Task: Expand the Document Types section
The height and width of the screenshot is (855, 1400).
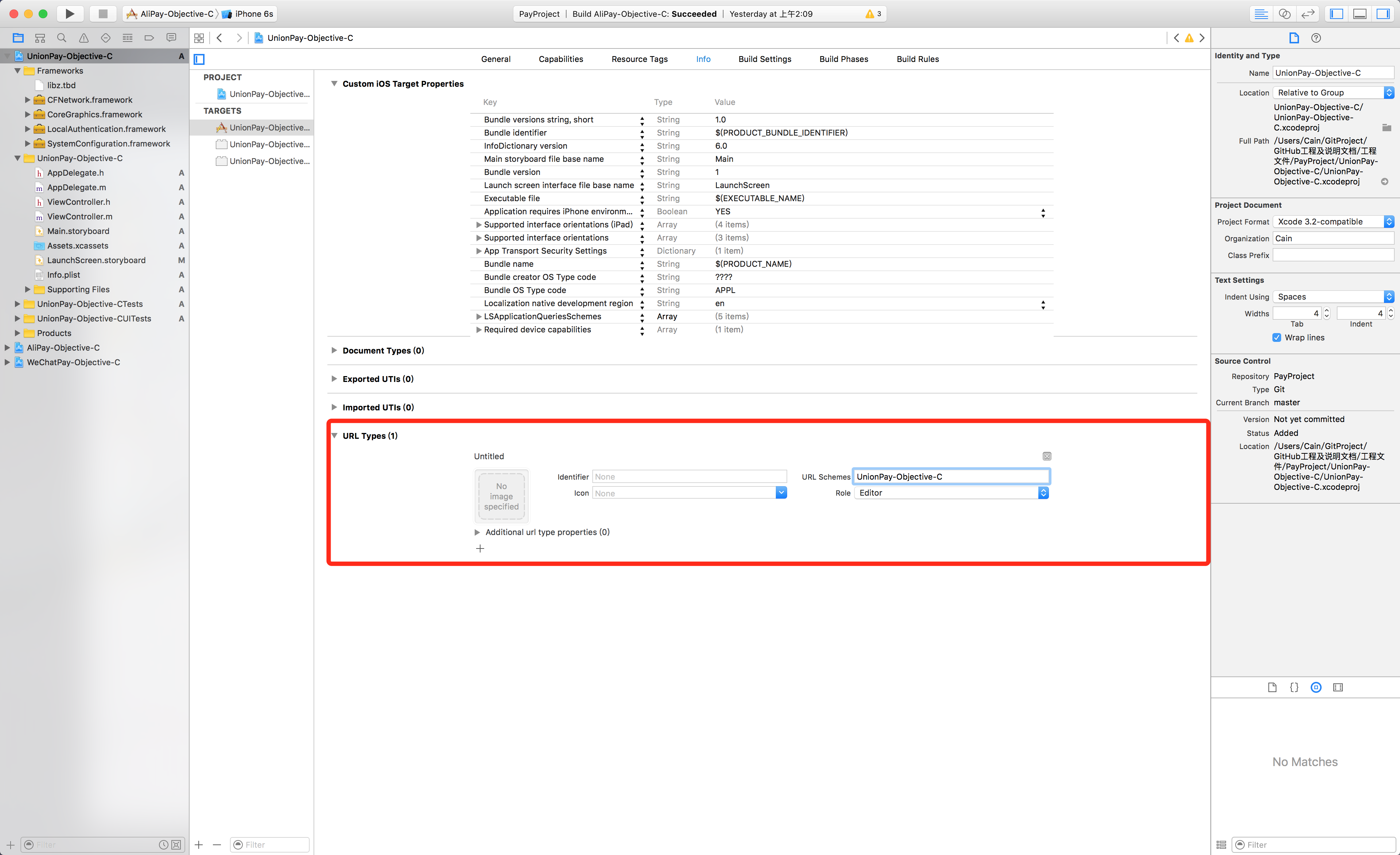Action: coord(334,351)
